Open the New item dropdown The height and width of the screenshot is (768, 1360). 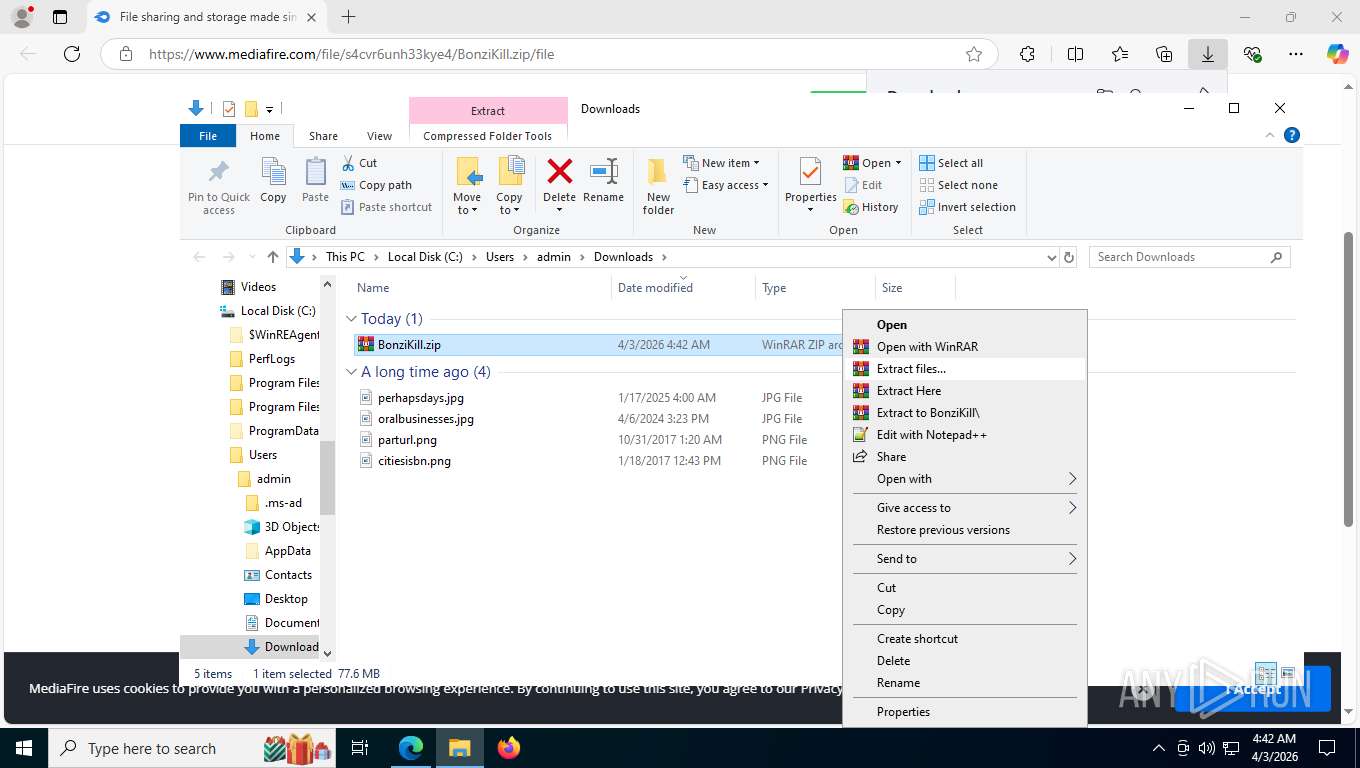pyautogui.click(x=722, y=163)
